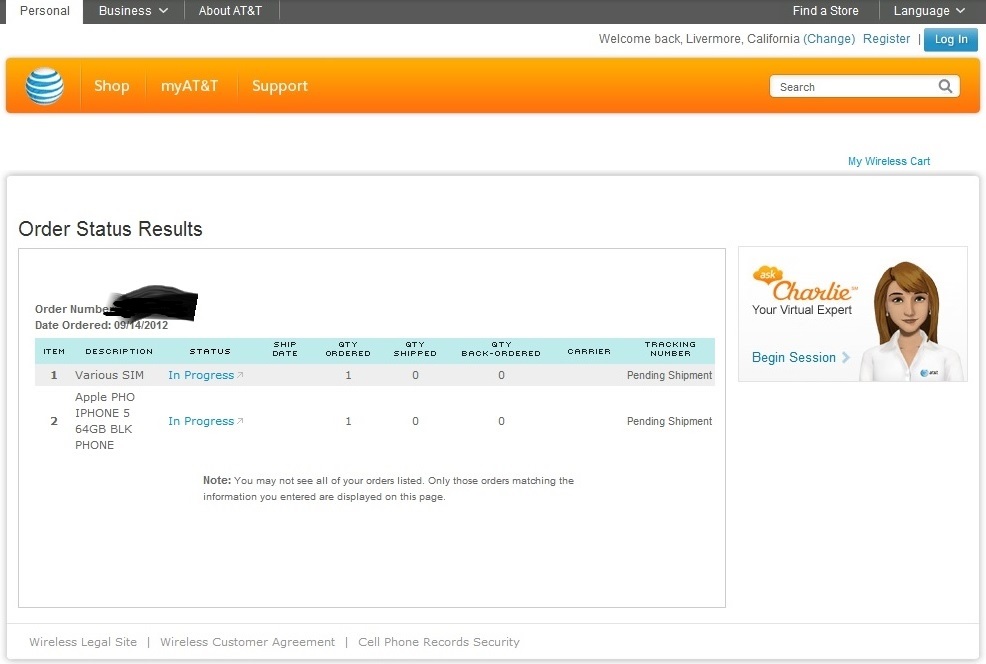Click Pending Shipment in Various SIM row

point(669,375)
